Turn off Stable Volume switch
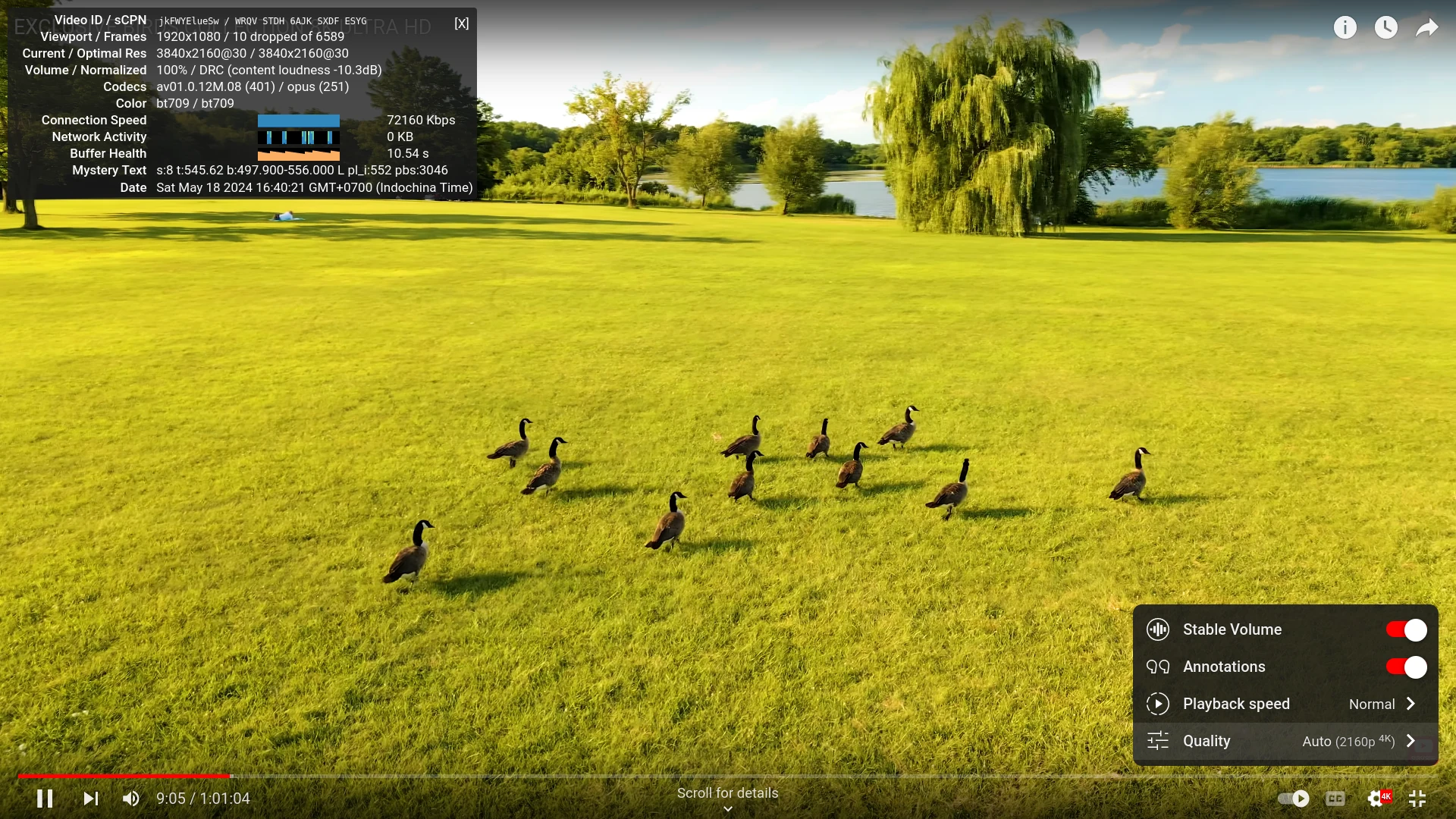Image resolution: width=1456 pixels, height=819 pixels. (x=1406, y=629)
